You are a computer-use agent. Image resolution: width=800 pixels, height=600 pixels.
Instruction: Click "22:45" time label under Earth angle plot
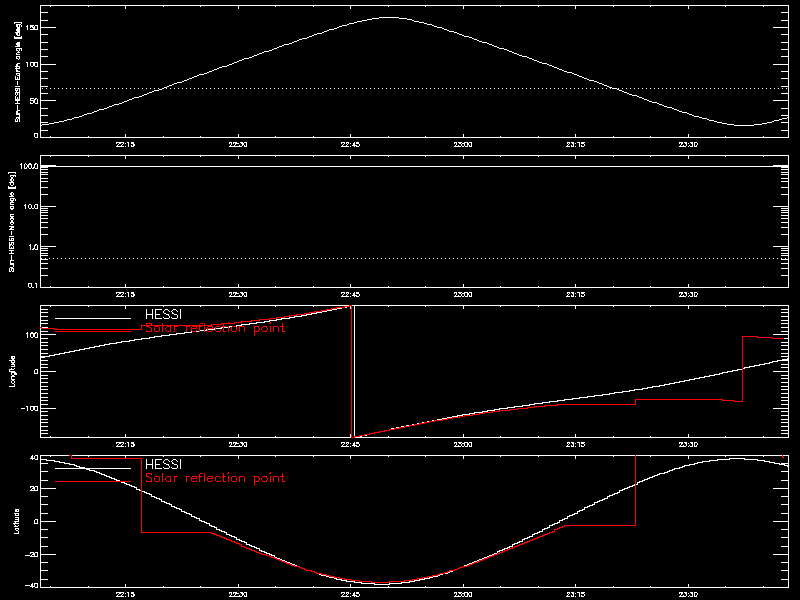coord(351,145)
